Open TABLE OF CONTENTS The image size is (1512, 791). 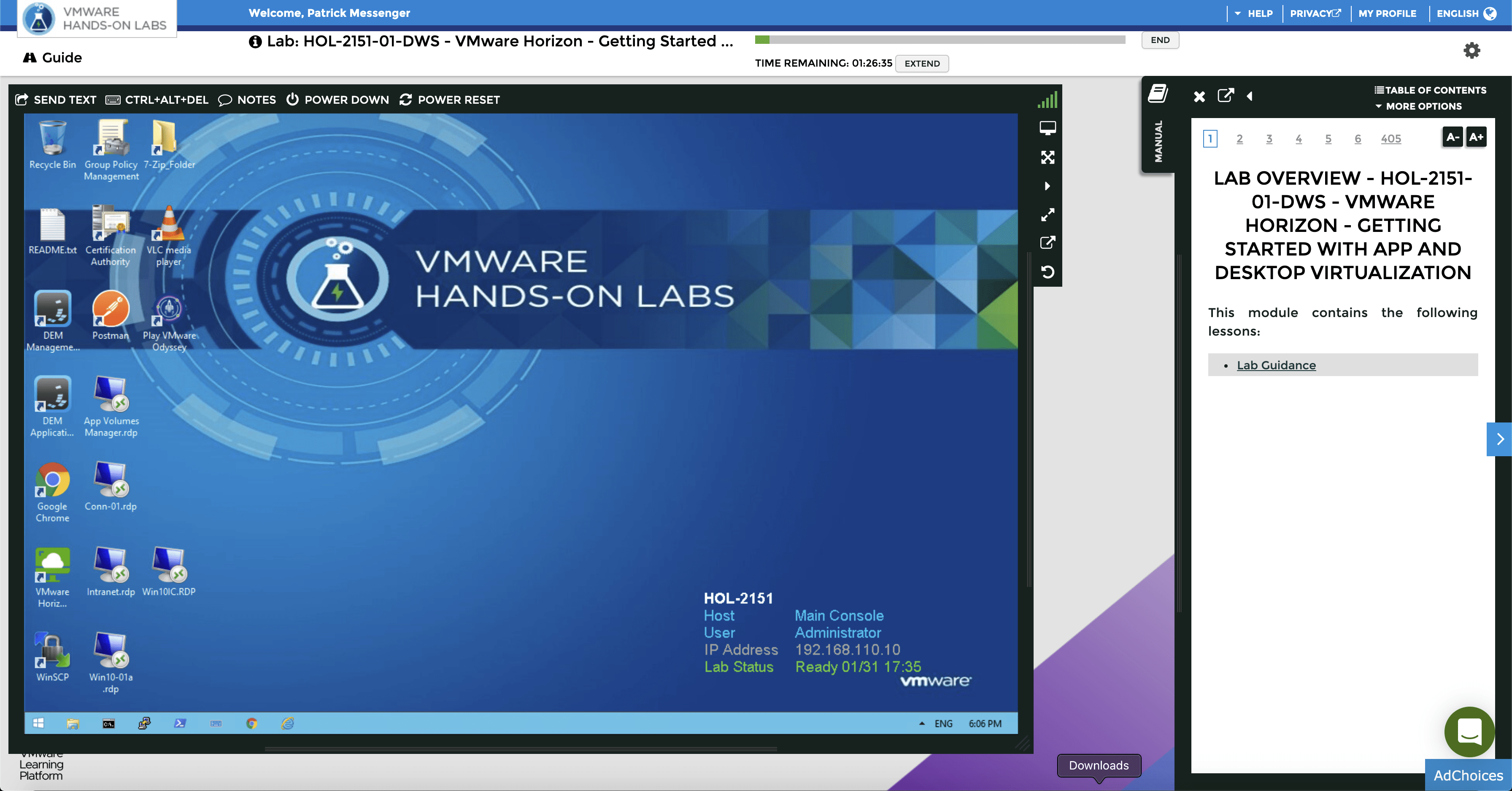(1430, 90)
